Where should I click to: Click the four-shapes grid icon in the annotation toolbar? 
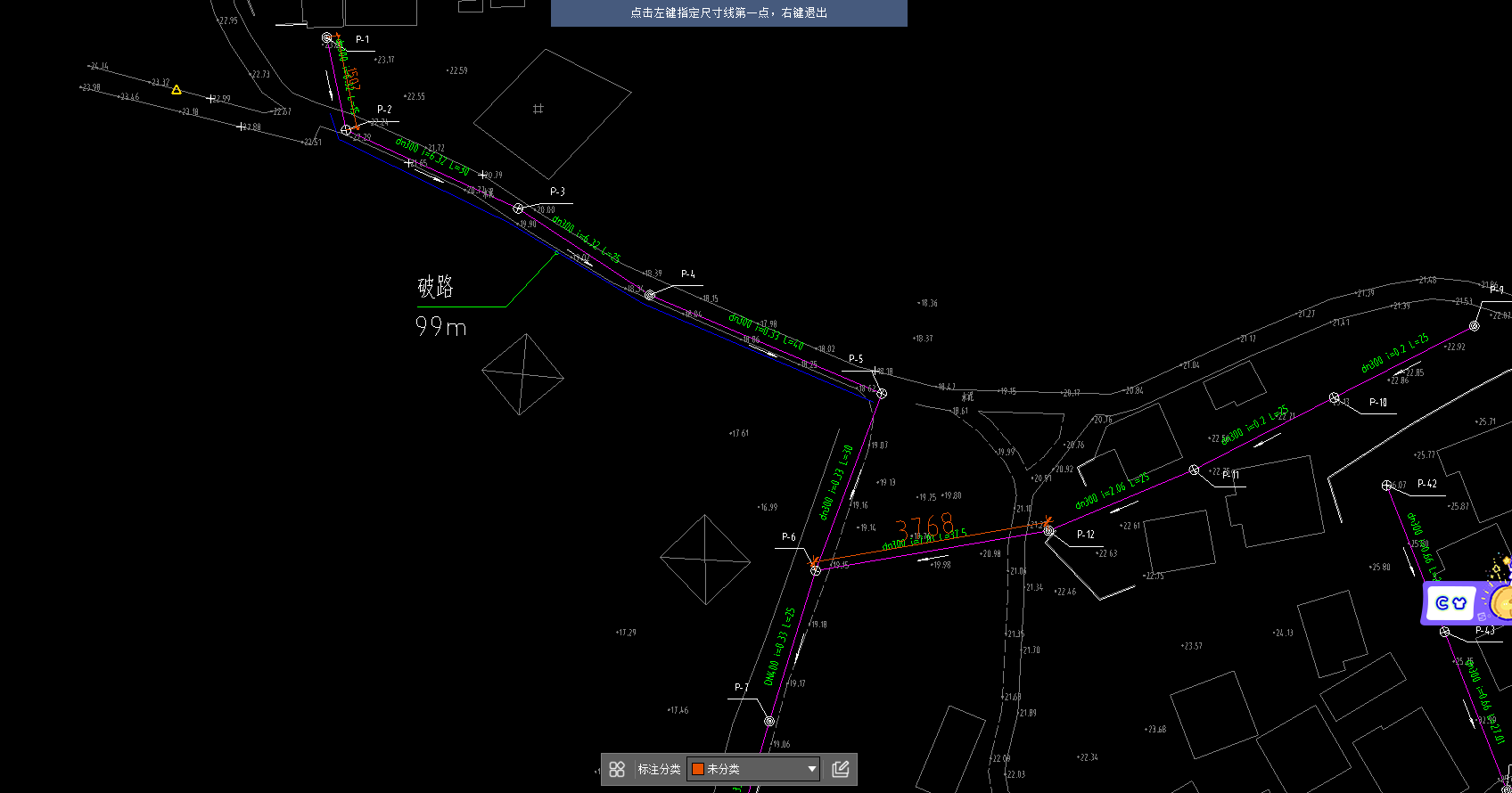tap(617, 769)
